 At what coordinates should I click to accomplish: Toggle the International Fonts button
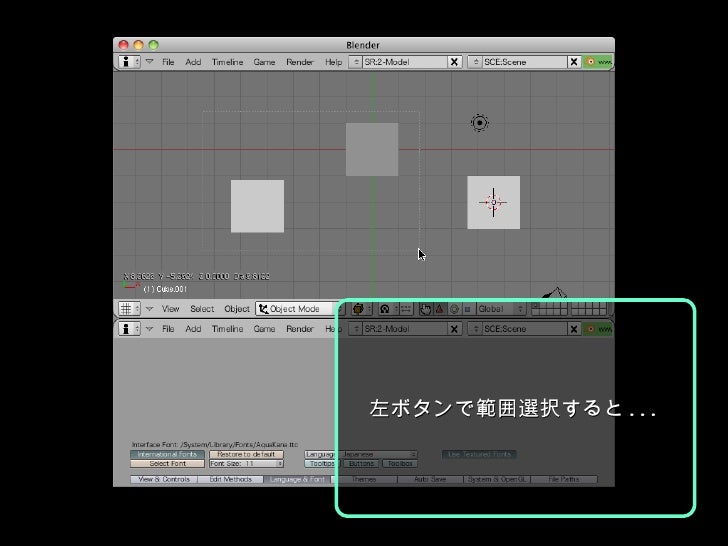point(168,454)
